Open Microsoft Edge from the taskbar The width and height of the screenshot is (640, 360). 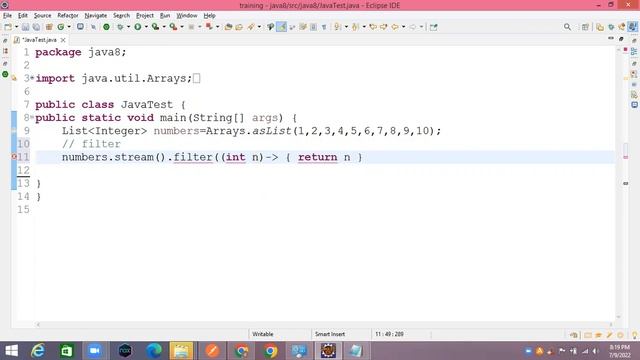[x=154, y=351]
